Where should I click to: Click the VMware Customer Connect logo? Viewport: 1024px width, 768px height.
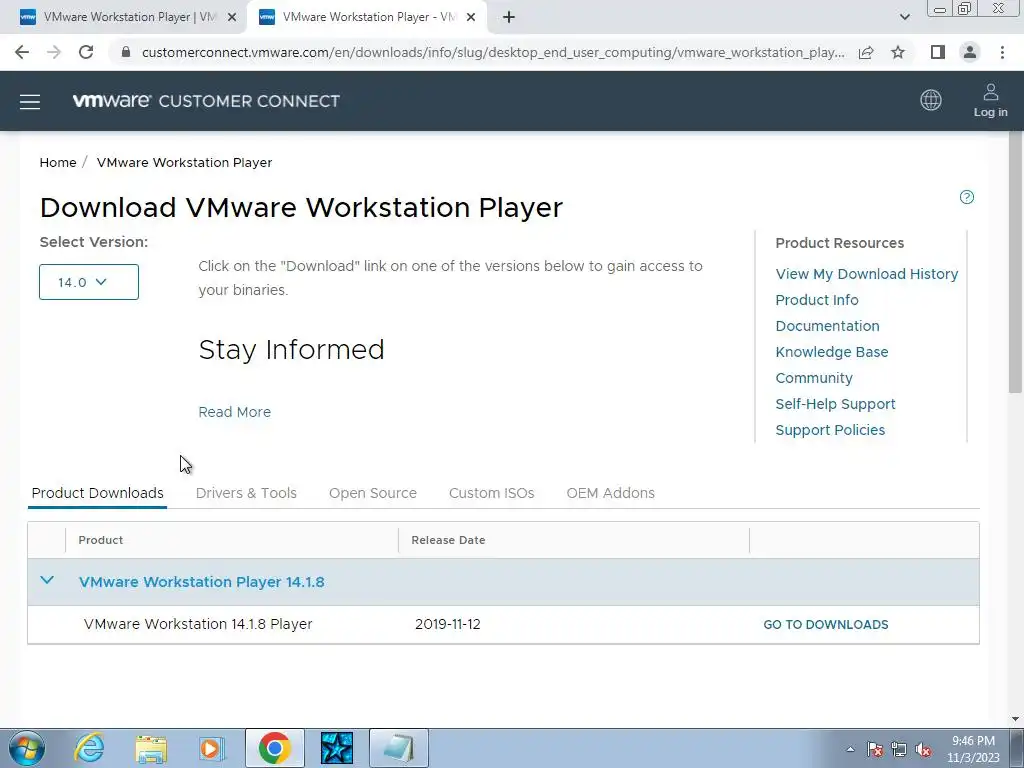point(206,101)
